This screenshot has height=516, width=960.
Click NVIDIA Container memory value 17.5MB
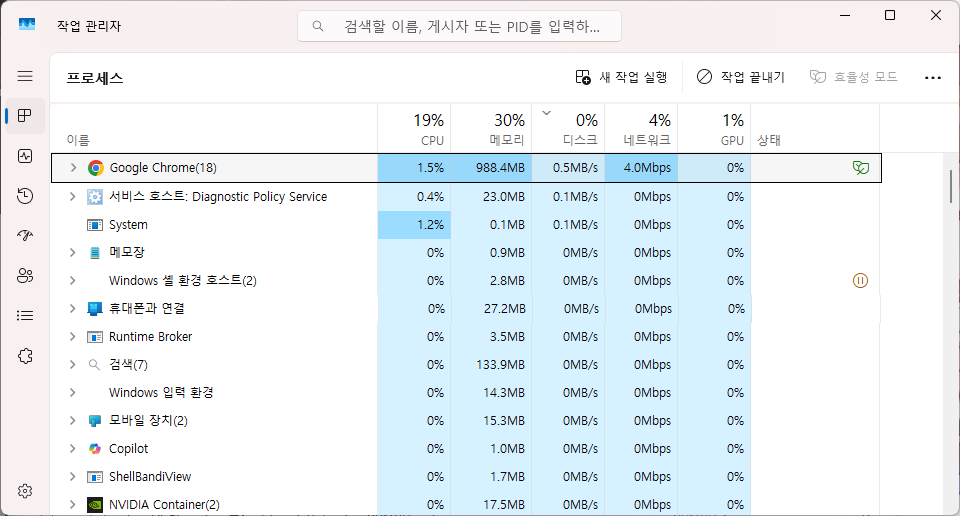504,504
